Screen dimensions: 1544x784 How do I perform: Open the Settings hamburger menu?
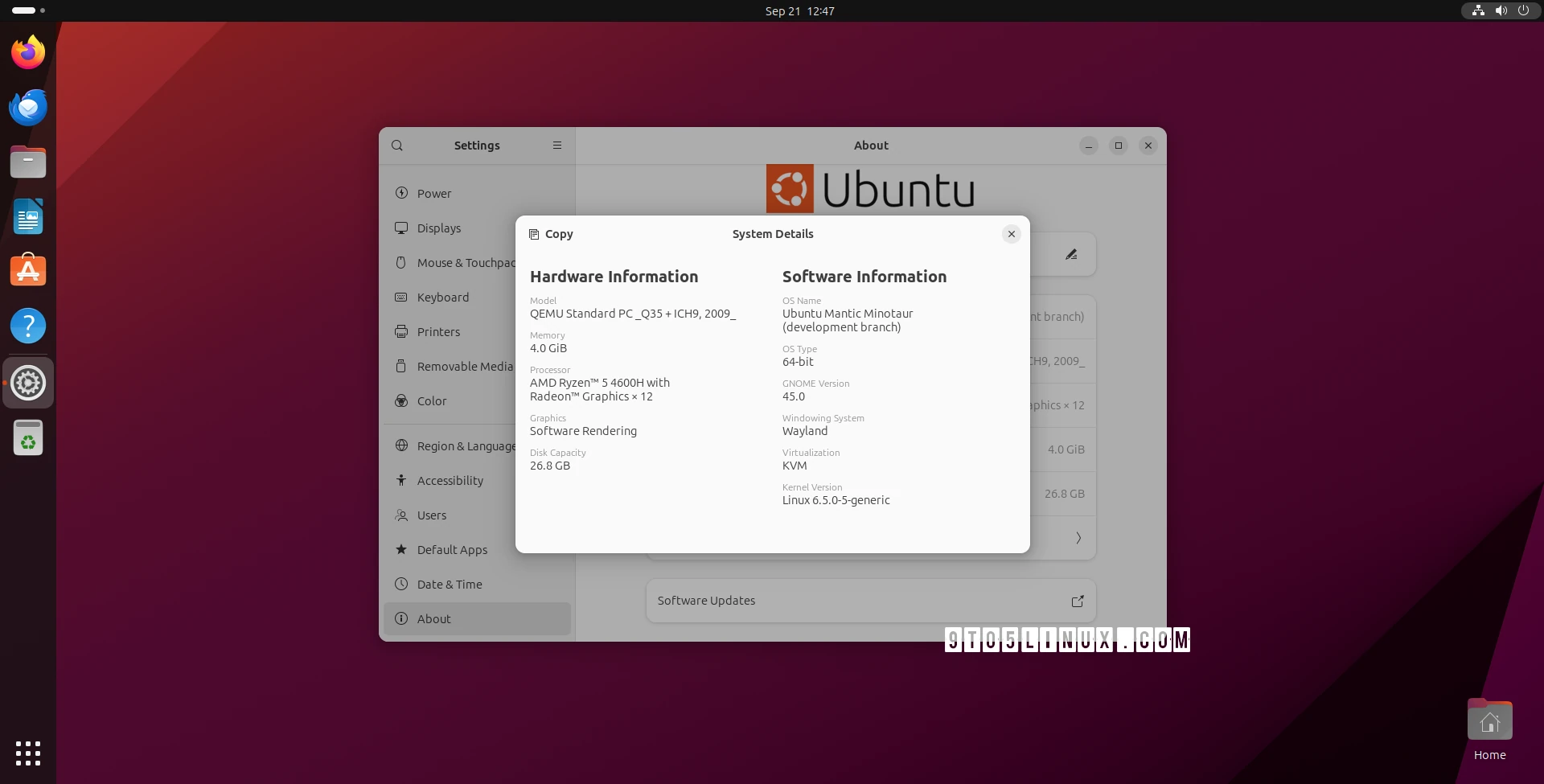click(556, 146)
